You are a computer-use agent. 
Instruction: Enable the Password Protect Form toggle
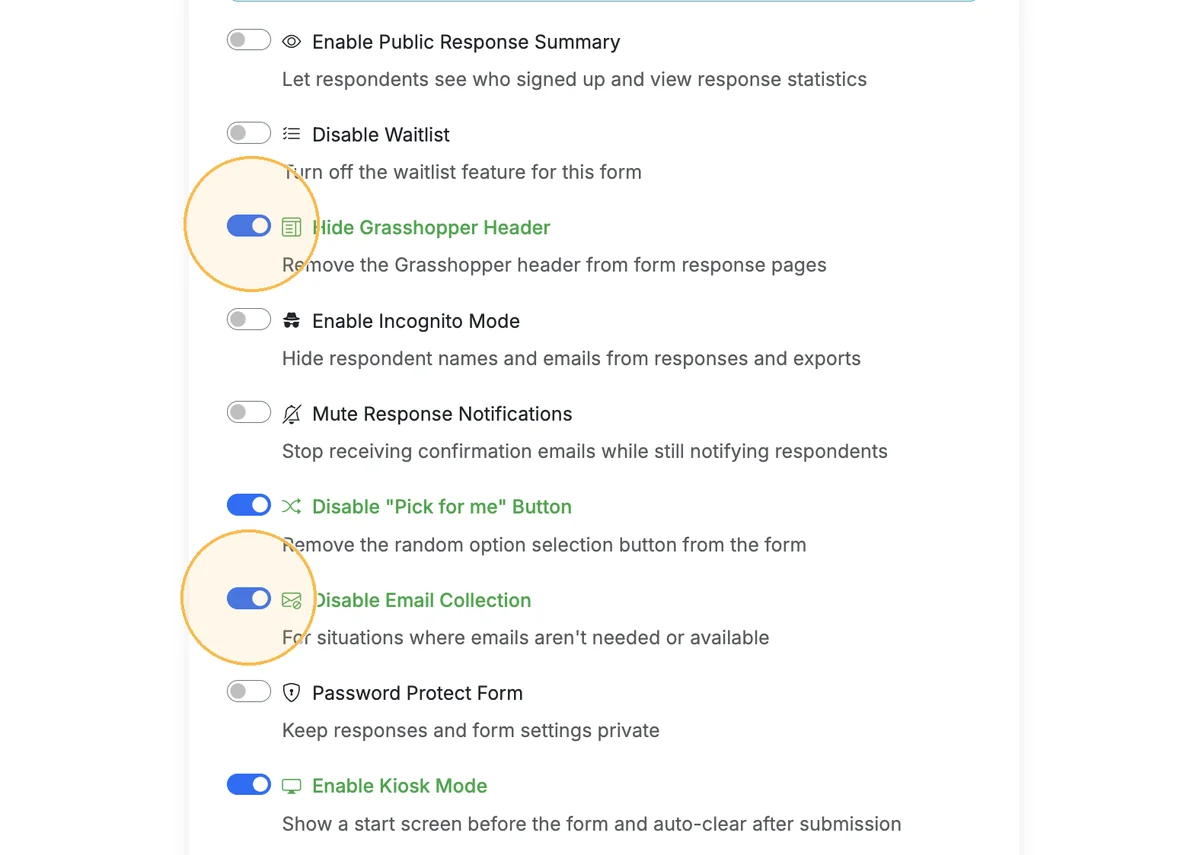pos(249,691)
